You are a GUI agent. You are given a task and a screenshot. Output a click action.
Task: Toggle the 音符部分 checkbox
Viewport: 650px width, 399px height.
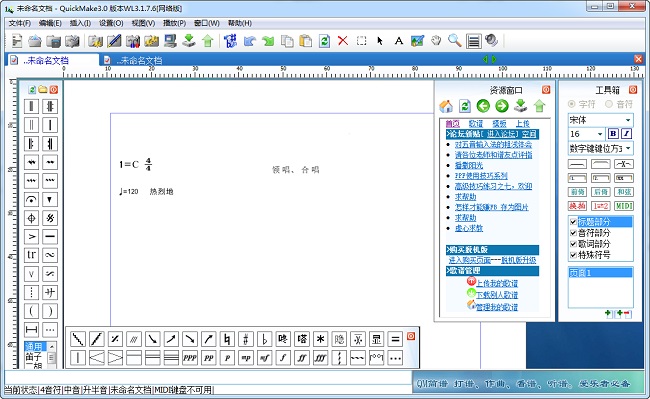tap(573, 233)
